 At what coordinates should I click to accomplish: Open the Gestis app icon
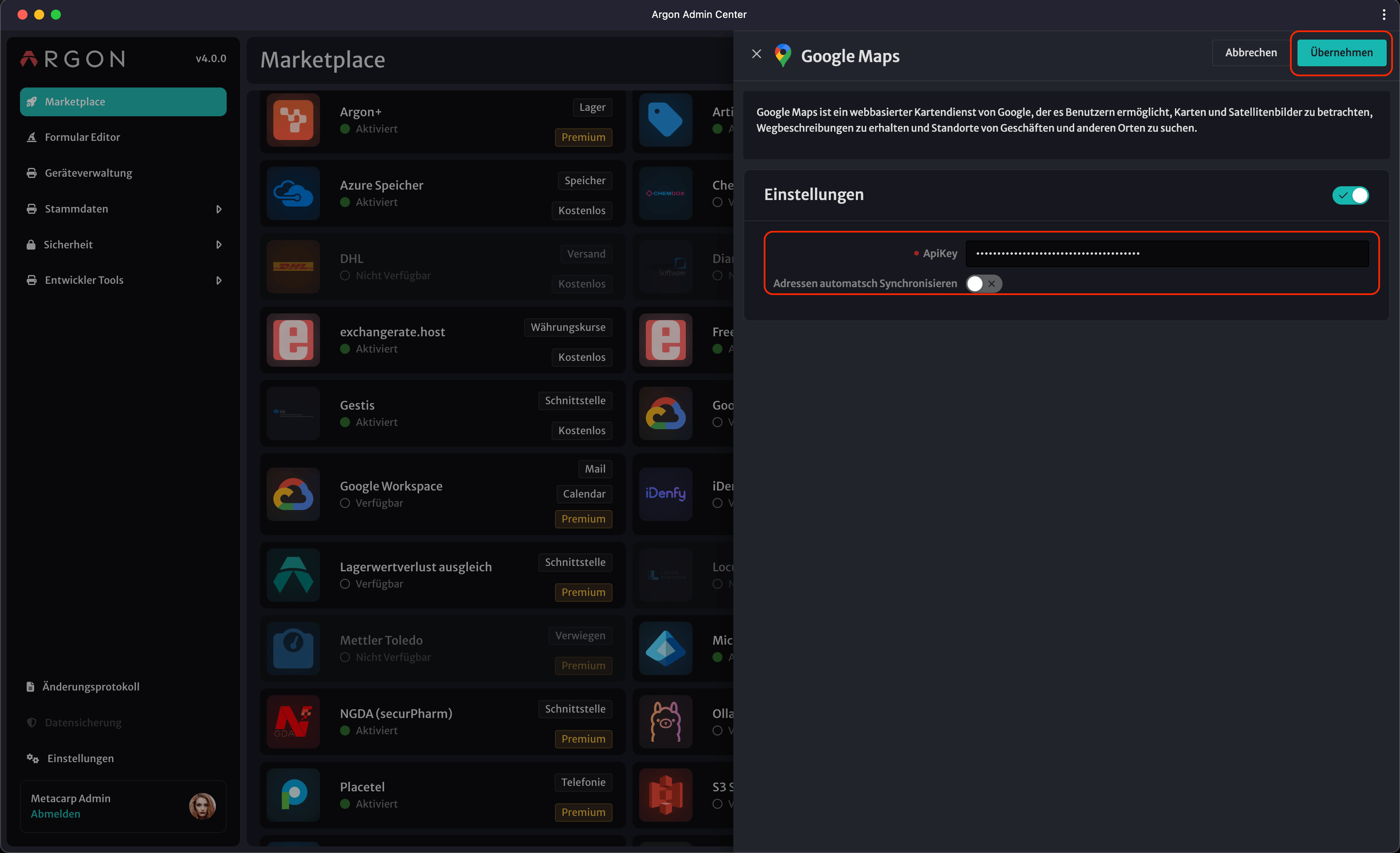tap(293, 413)
